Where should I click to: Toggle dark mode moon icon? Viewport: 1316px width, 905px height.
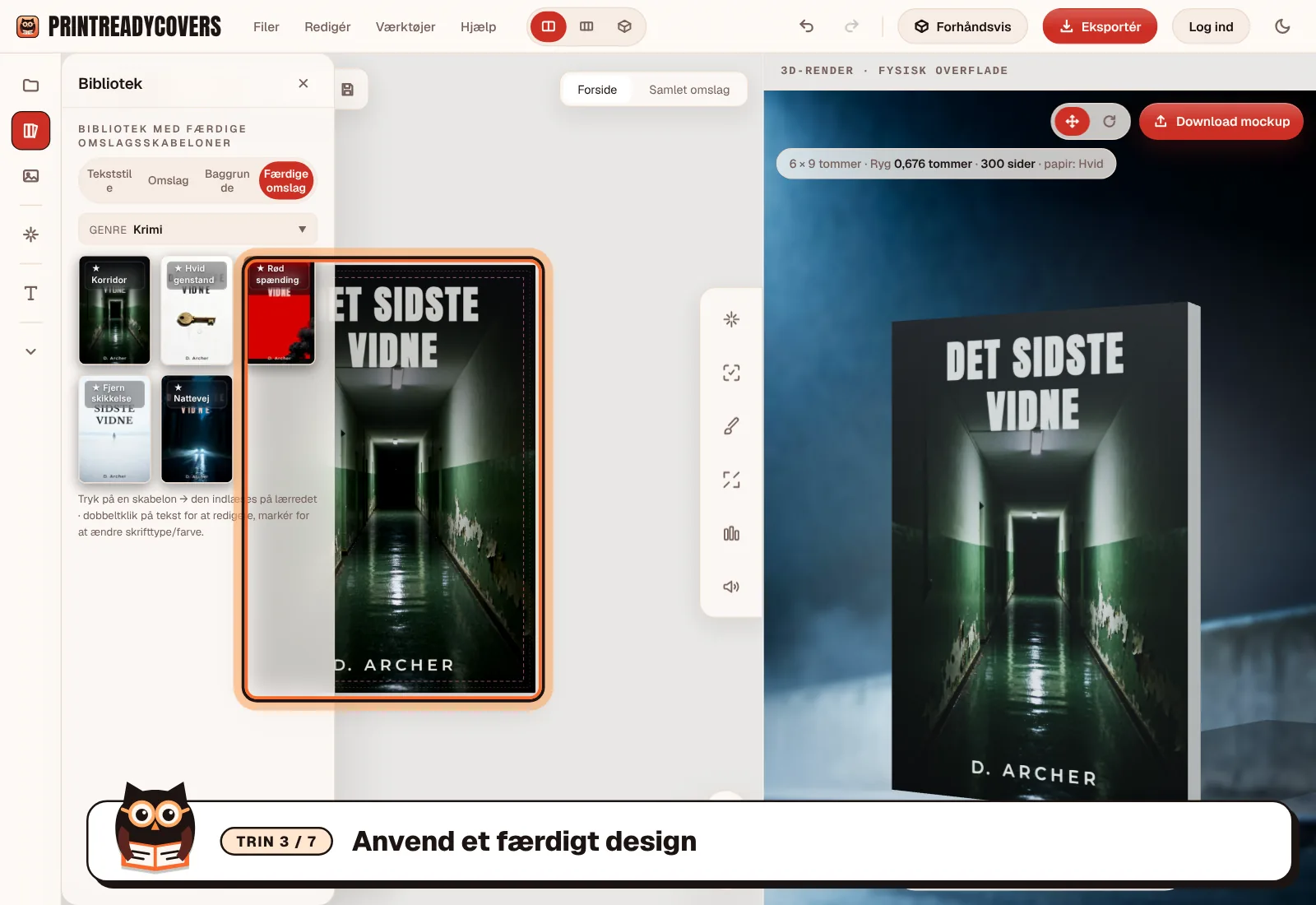1282,26
